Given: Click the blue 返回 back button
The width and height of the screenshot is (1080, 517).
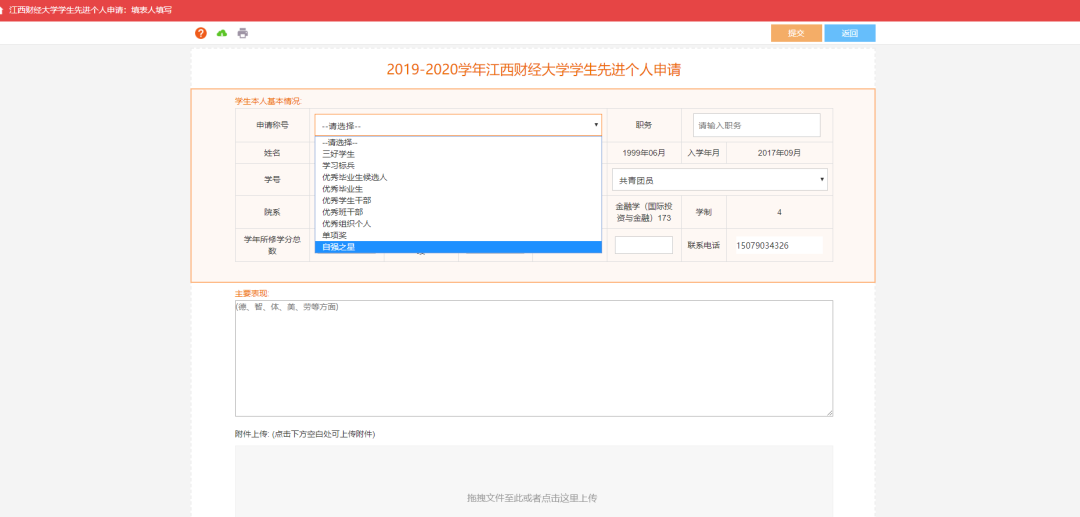Looking at the screenshot, I should click(x=850, y=33).
